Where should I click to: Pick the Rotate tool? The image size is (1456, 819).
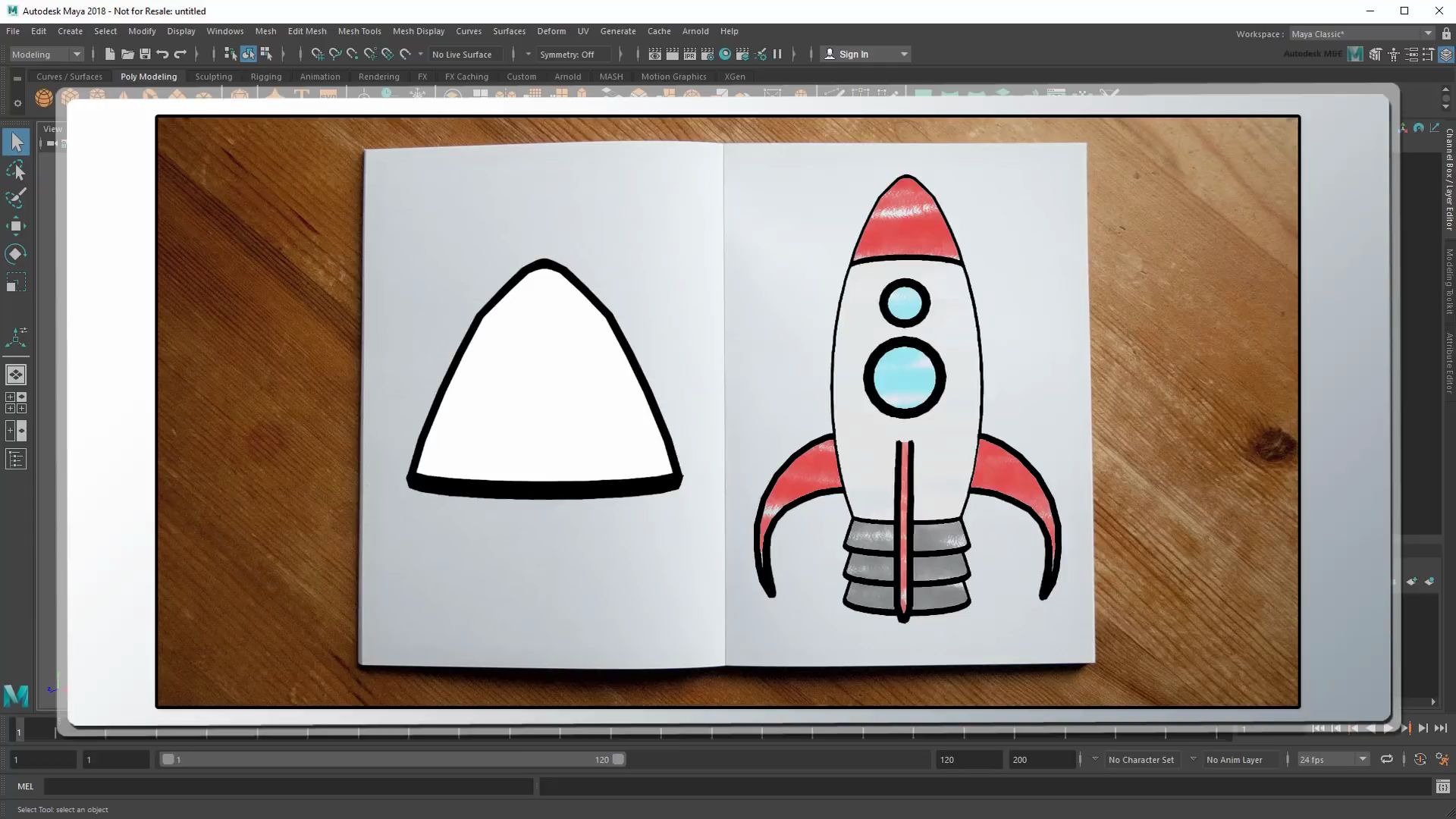click(x=16, y=254)
